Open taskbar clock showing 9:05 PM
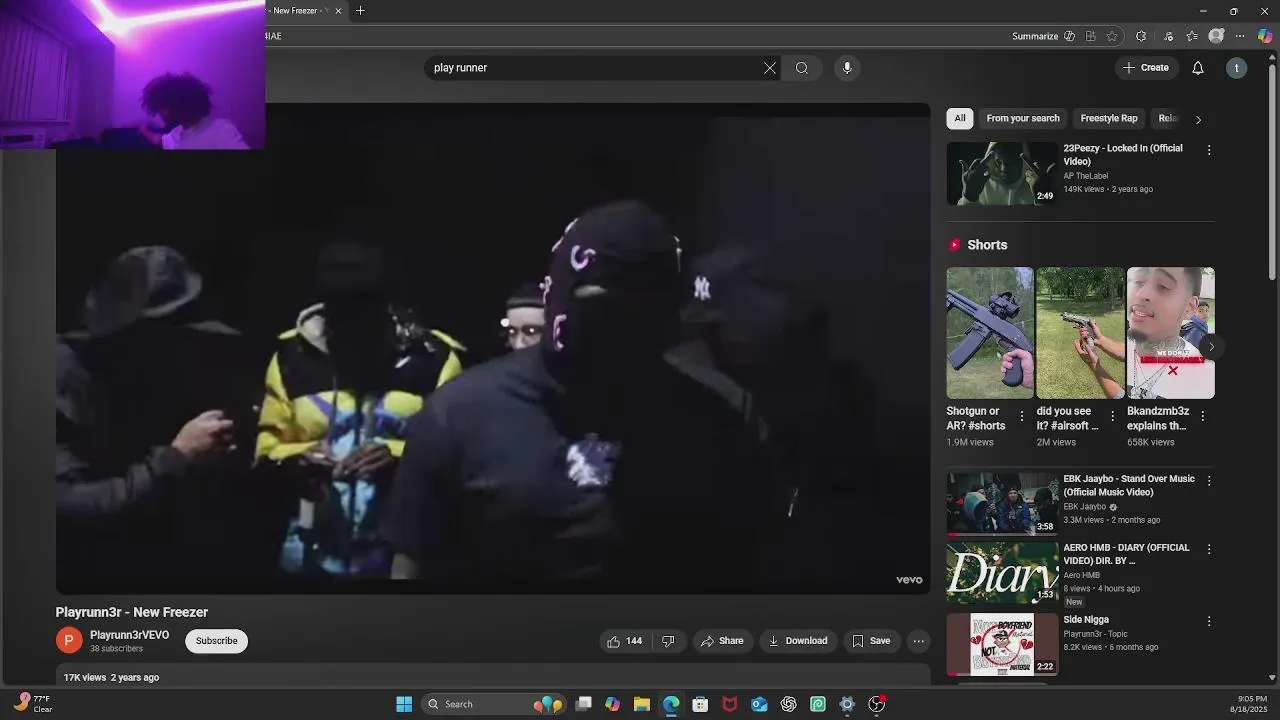Screen dimensions: 1280x720 coord(1248,704)
